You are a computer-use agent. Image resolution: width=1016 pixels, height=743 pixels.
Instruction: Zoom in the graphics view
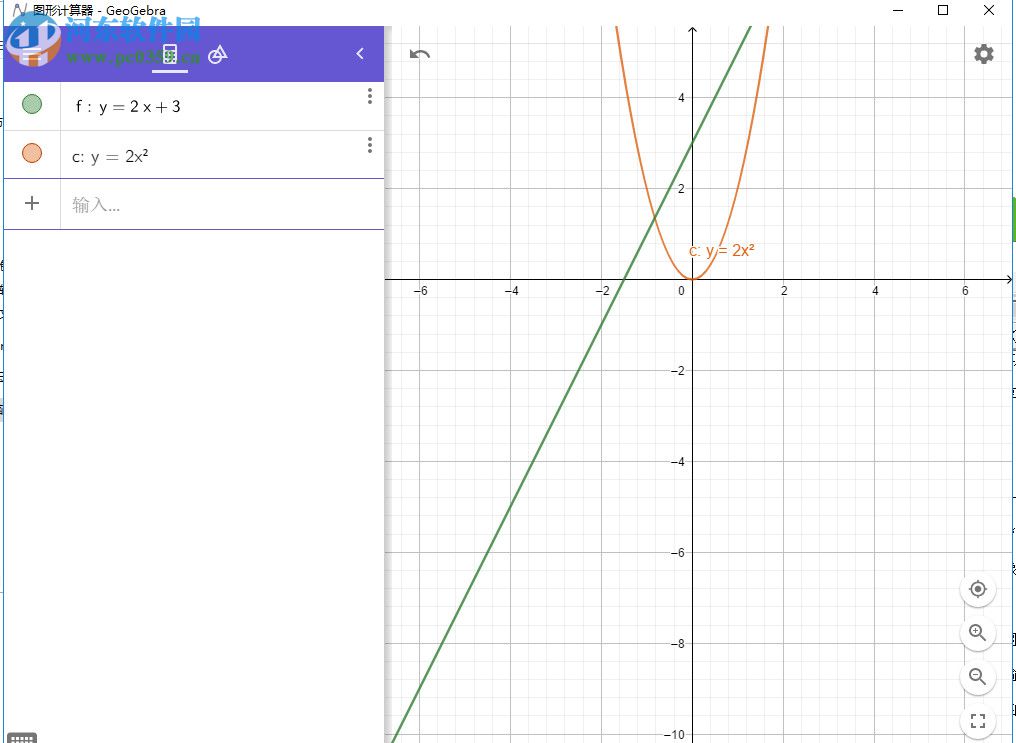coord(978,633)
